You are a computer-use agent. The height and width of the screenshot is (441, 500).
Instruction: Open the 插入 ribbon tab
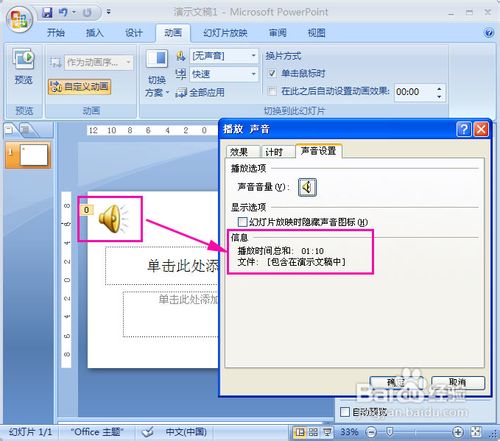tap(95, 33)
